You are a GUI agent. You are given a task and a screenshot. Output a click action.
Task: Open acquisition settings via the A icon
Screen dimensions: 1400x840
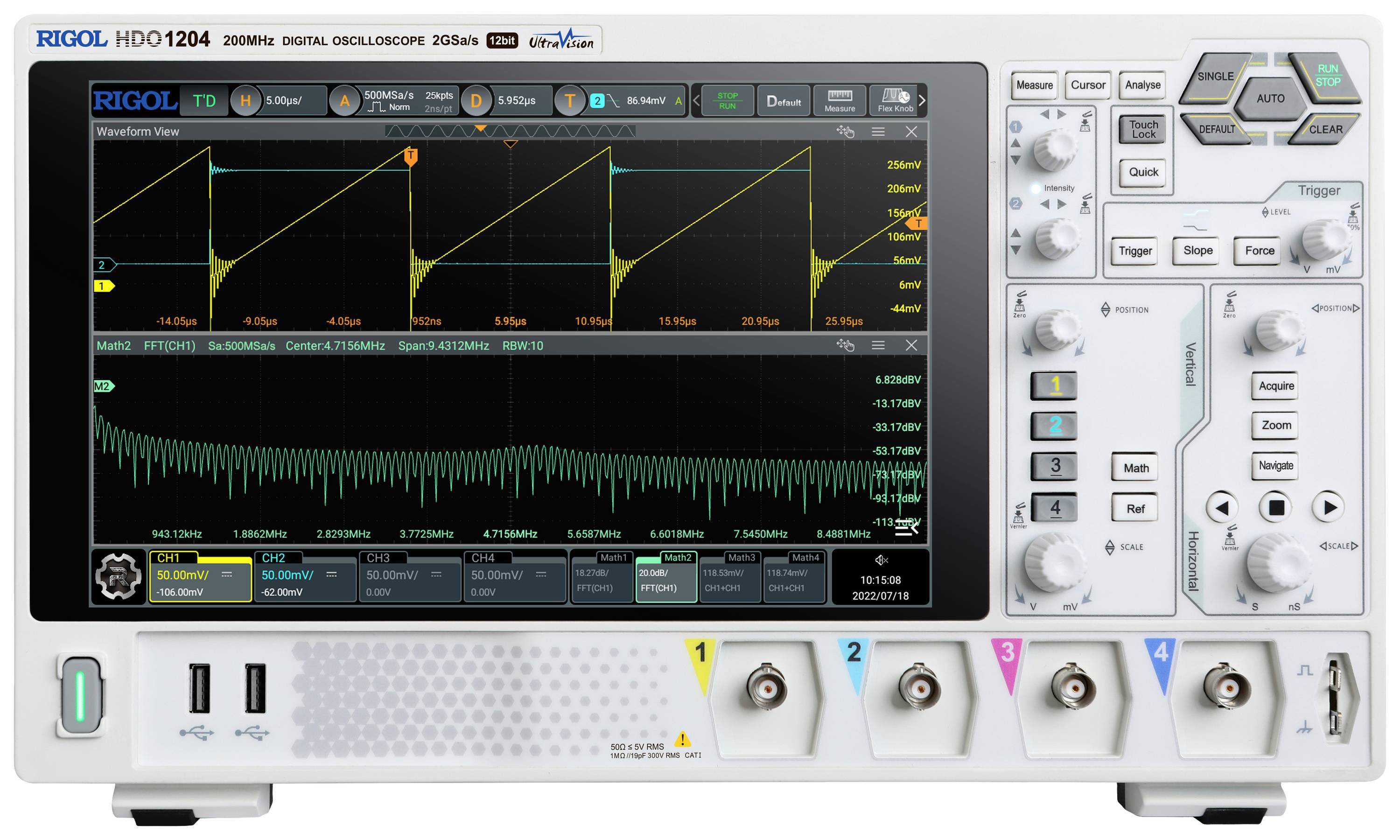(345, 101)
